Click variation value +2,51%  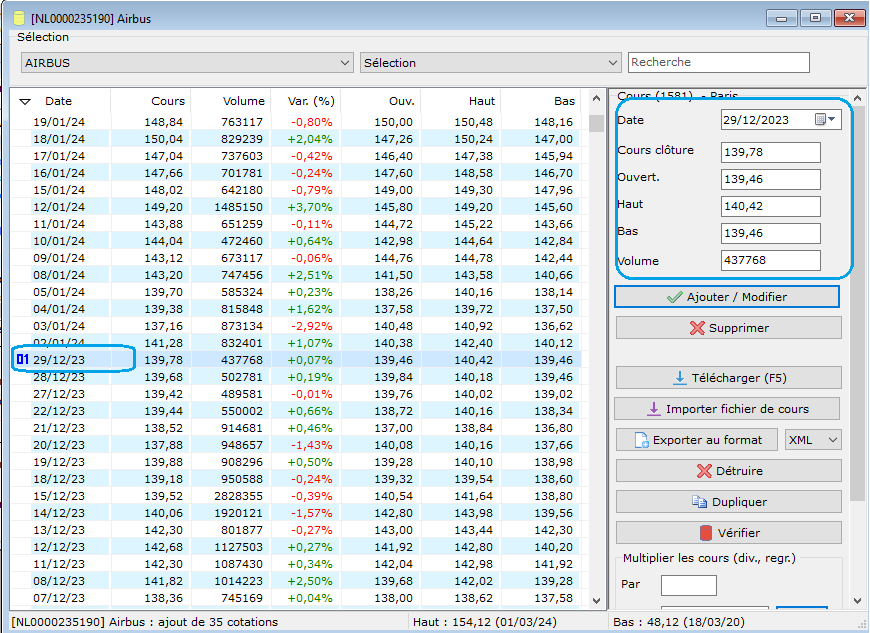[x=310, y=275]
